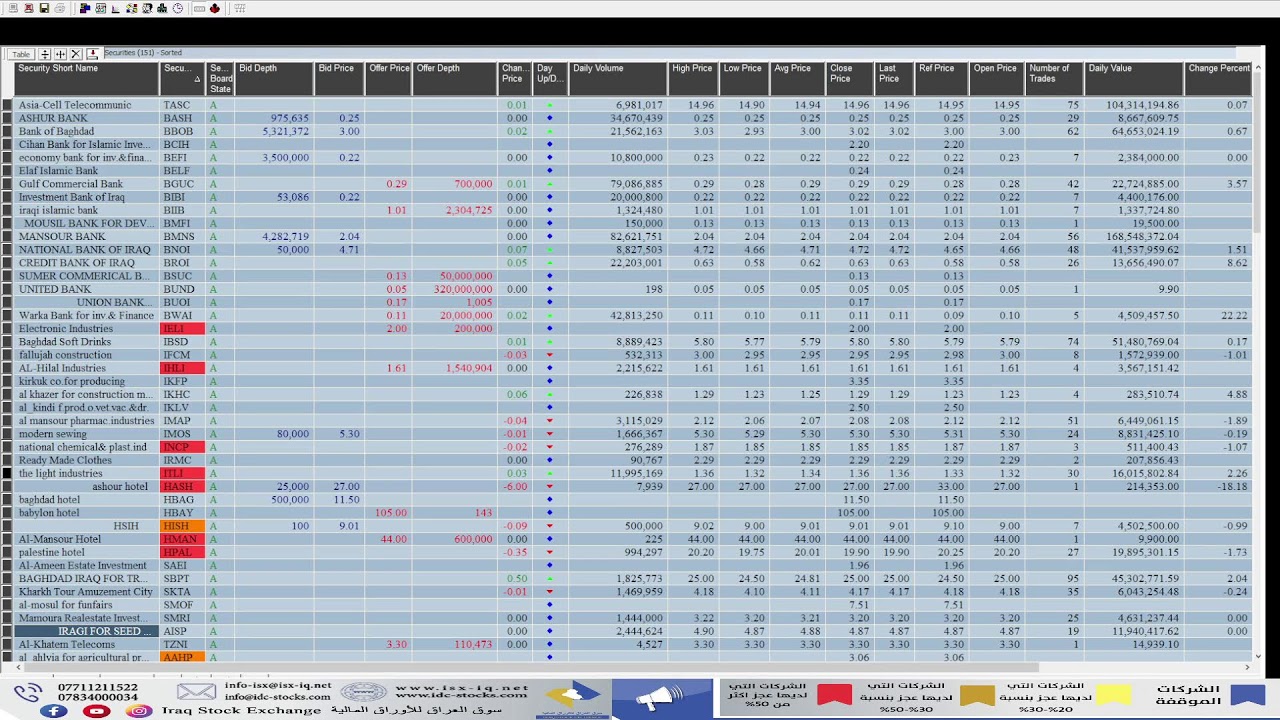Click the YouTube icon in bottom banner
1280x720 pixels.
tap(96, 711)
